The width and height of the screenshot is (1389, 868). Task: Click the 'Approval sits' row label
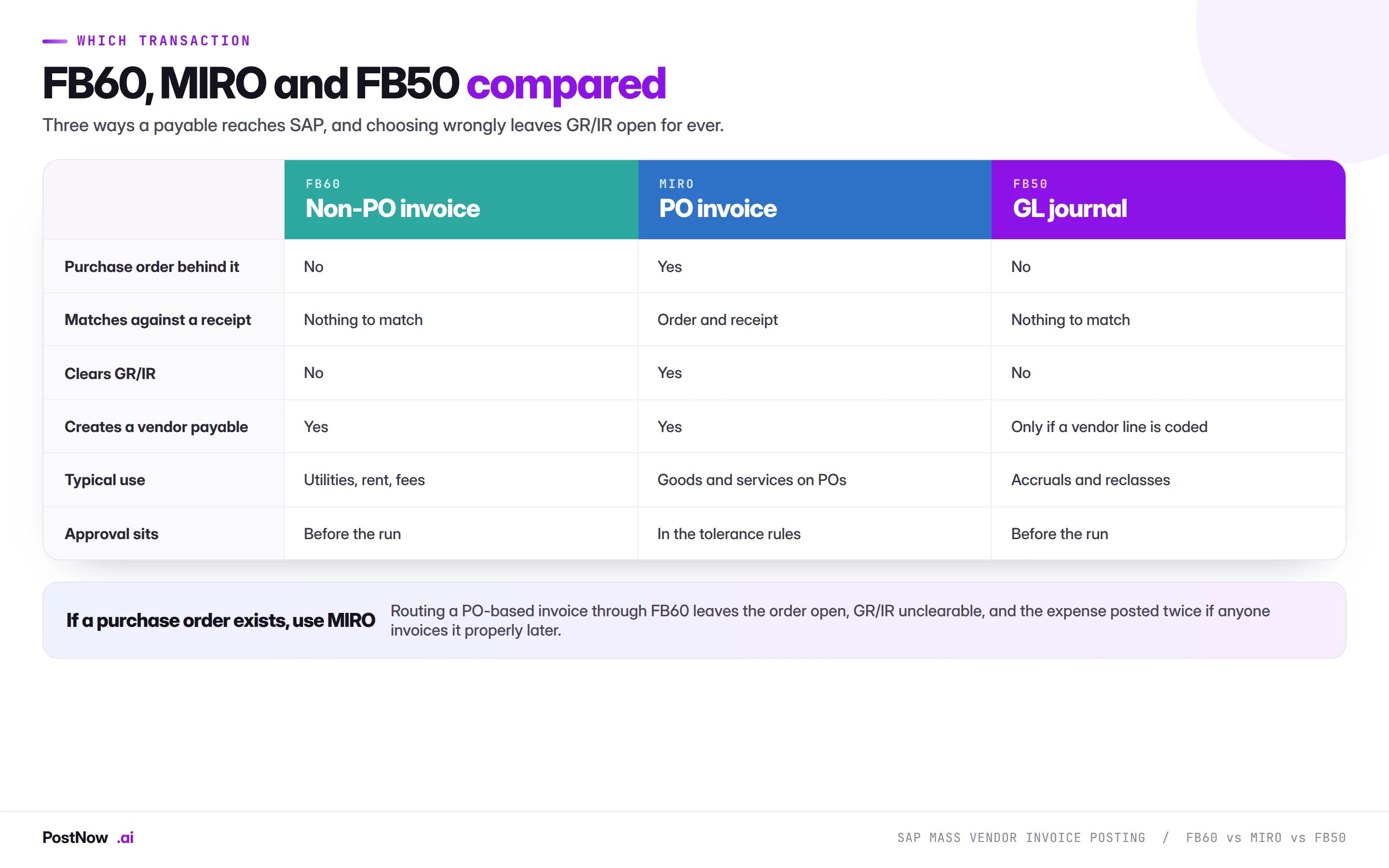(111, 534)
